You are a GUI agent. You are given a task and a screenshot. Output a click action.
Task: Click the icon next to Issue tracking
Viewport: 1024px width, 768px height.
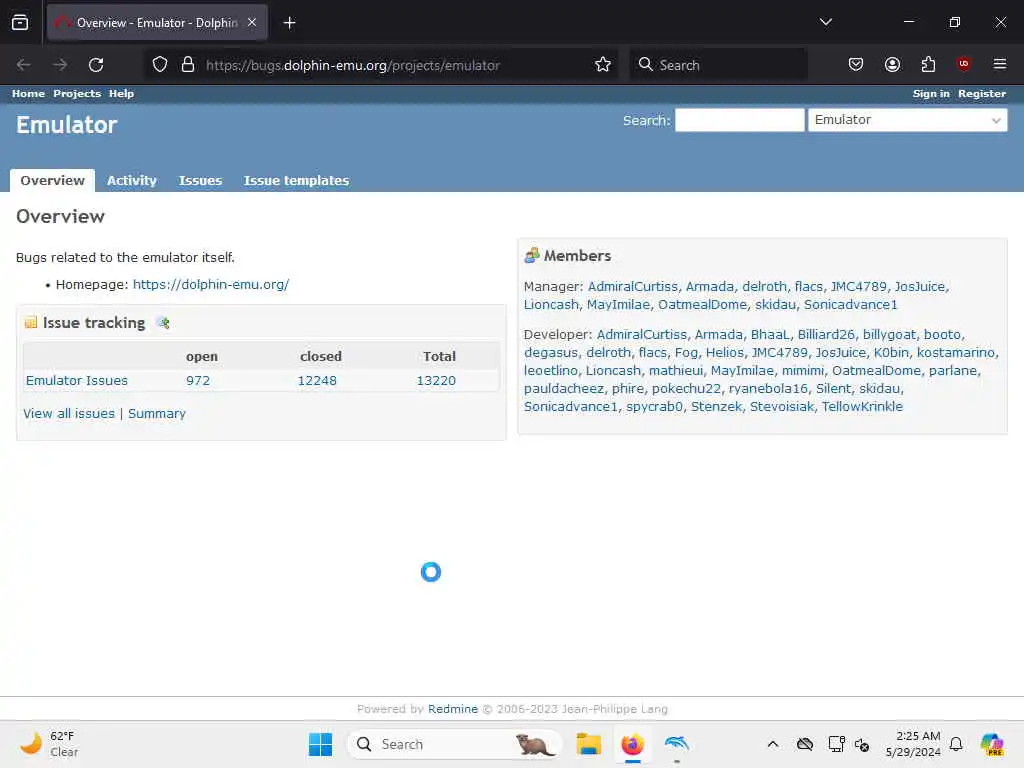pos(163,323)
